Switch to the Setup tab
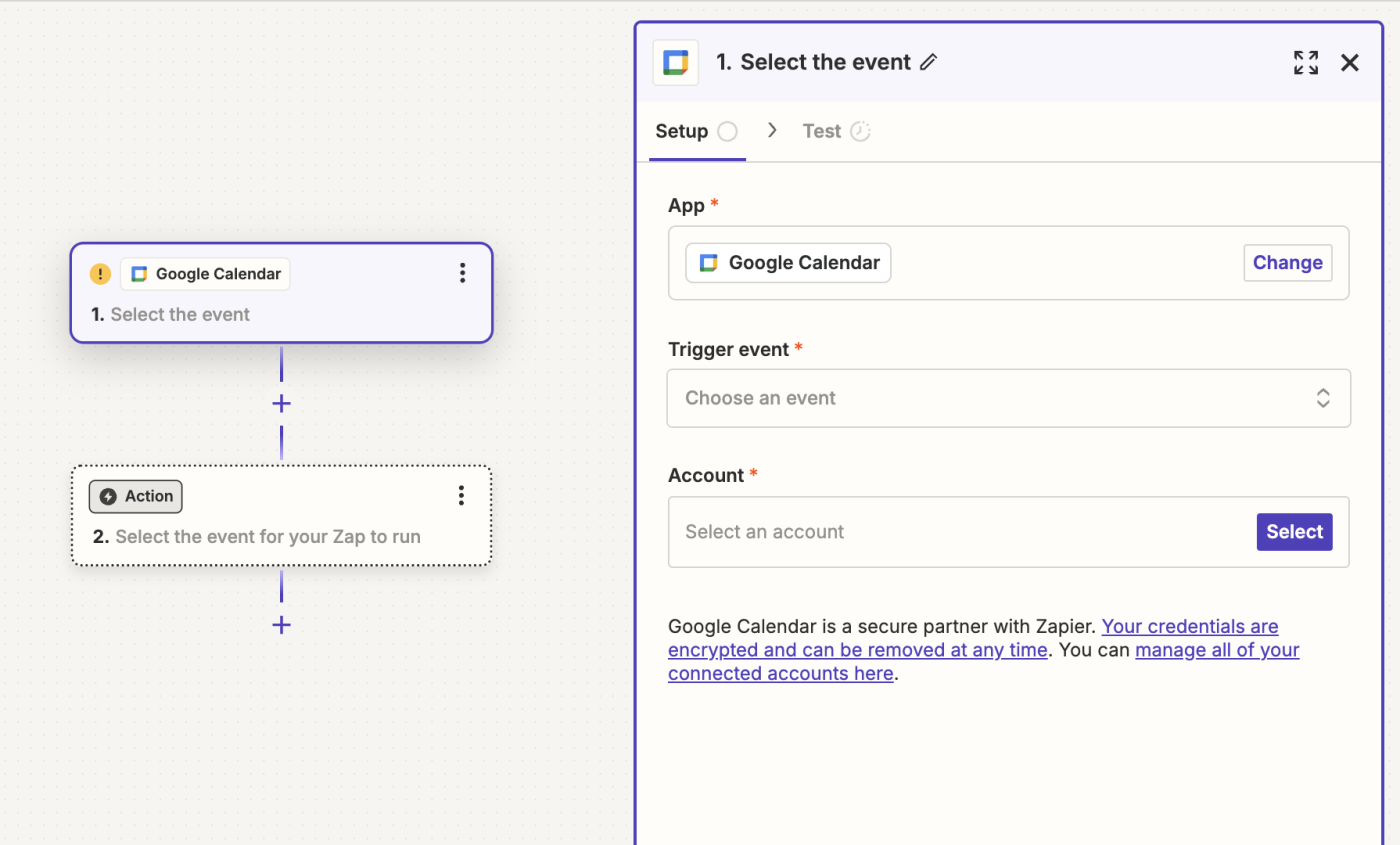 point(682,131)
